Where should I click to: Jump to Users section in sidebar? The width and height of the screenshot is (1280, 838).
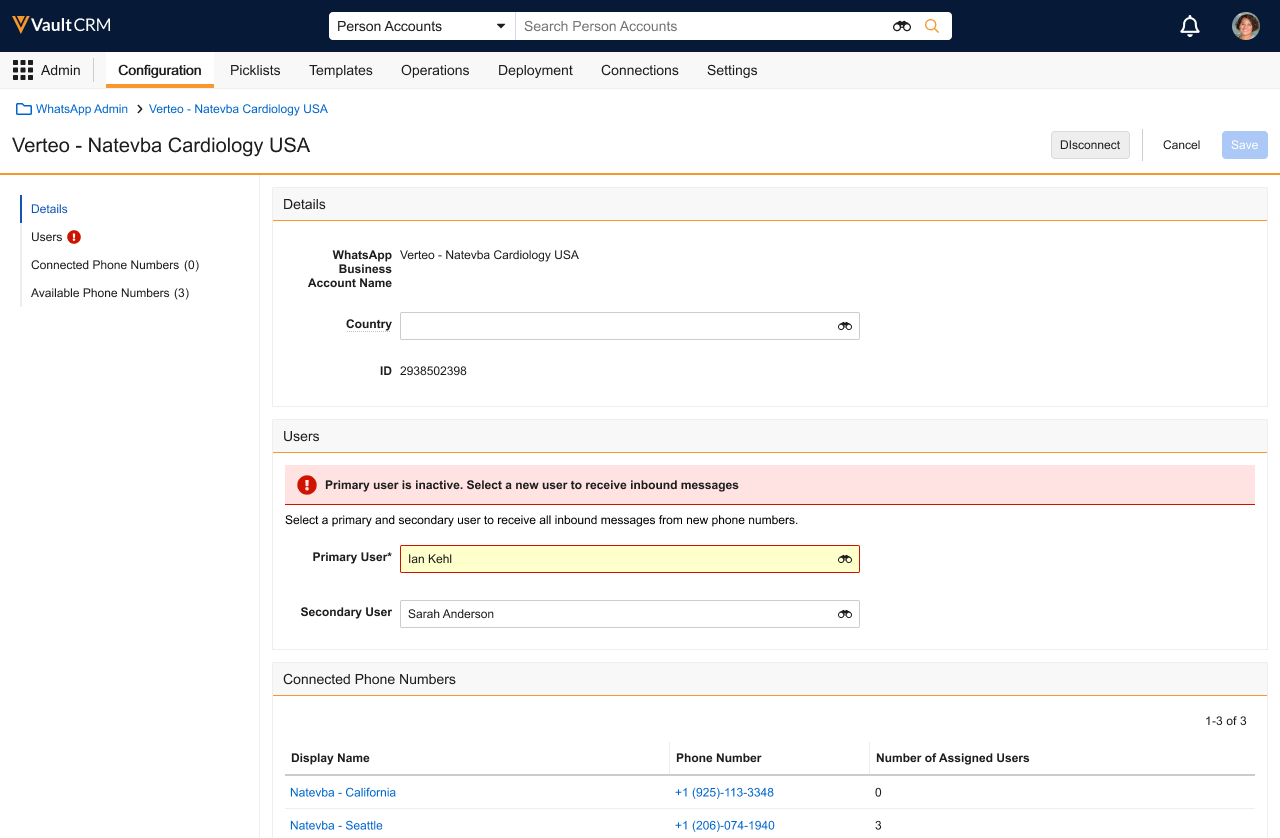[x=47, y=237]
